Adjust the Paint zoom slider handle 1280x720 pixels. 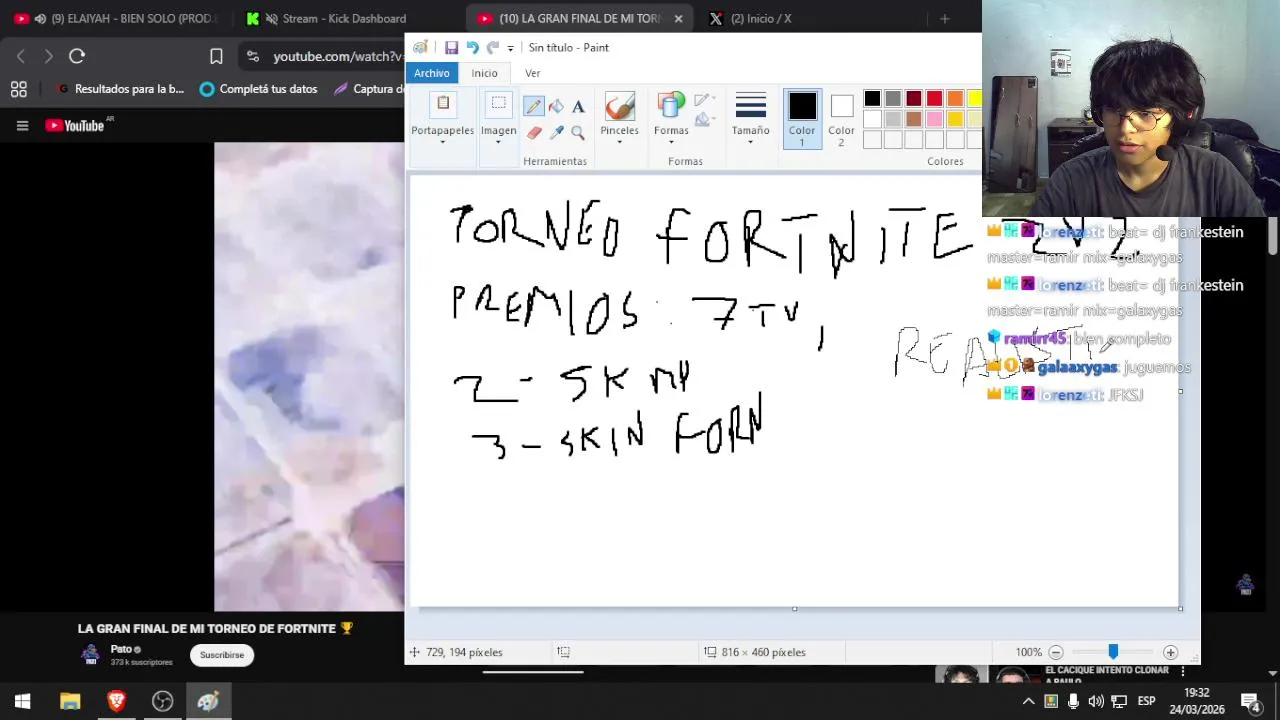[1113, 652]
